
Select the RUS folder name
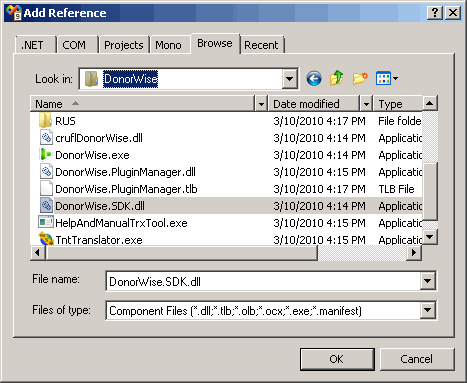(x=65, y=121)
